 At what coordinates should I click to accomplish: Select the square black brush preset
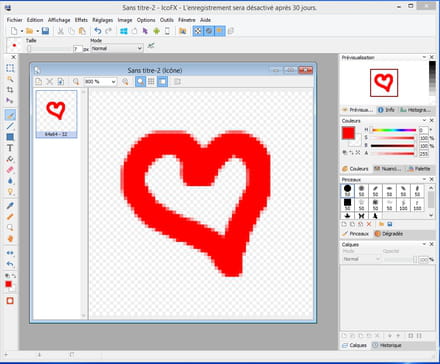coord(347,204)
